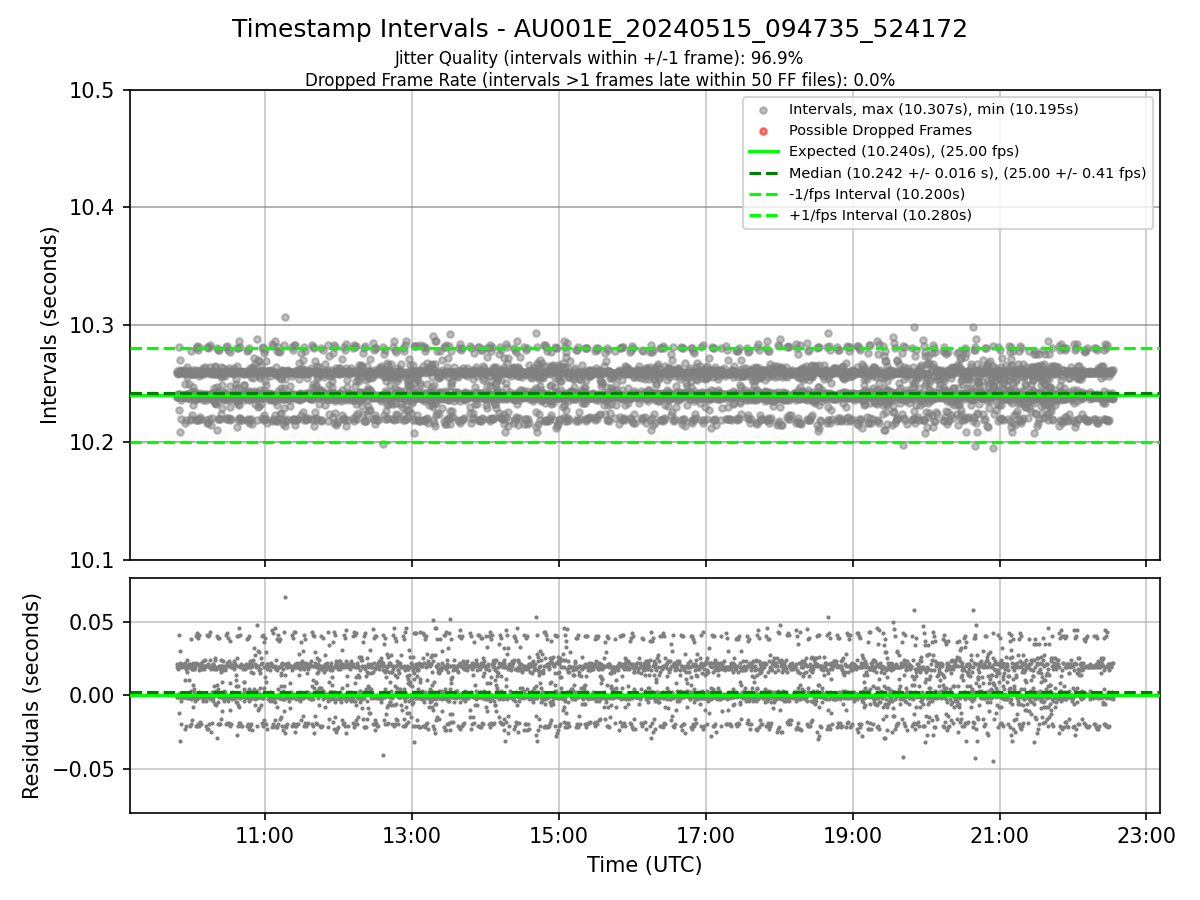Image resolution: width=1200 pixels, height=900 pixels.
Task: Select the 'Dropped Frame Rate' 0.0% subtitle line
Action: 600,79
